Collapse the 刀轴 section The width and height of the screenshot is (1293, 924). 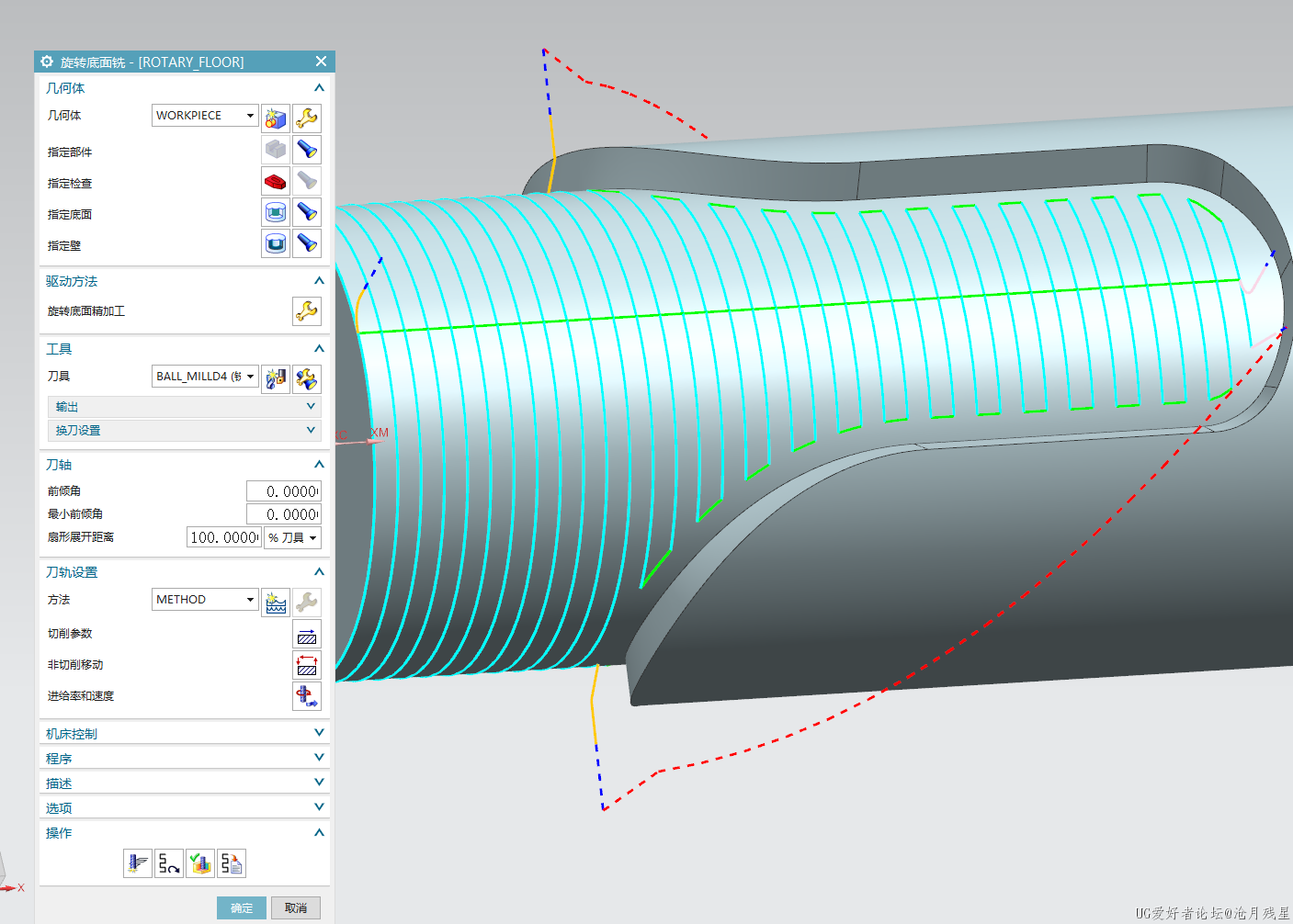click(x=319, y=465)
